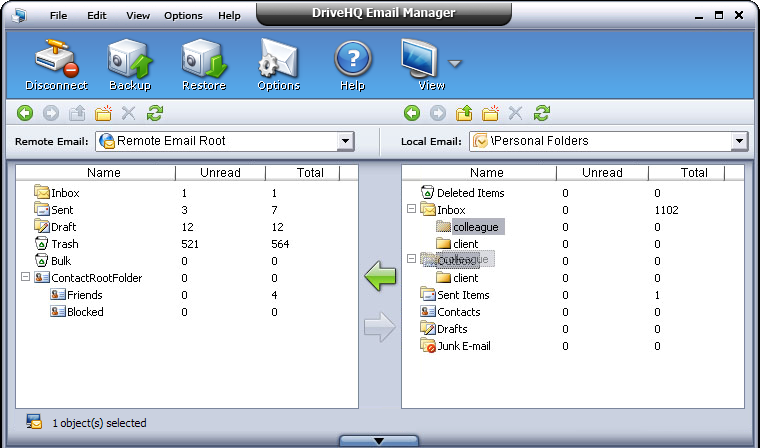The width and height of the screenshot is (760, 448).
Task: Click the Restore safe icon
Action: 203,62
